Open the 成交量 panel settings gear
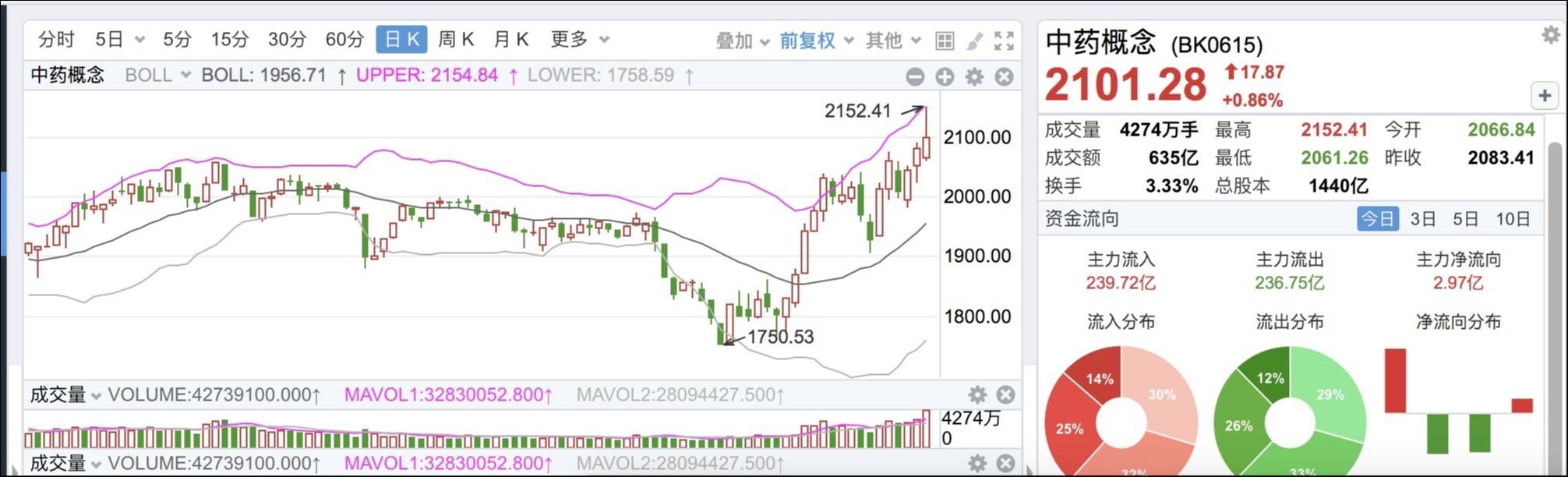The width and height of the screenshot is (1568, 477). click(x=976, y=395)
